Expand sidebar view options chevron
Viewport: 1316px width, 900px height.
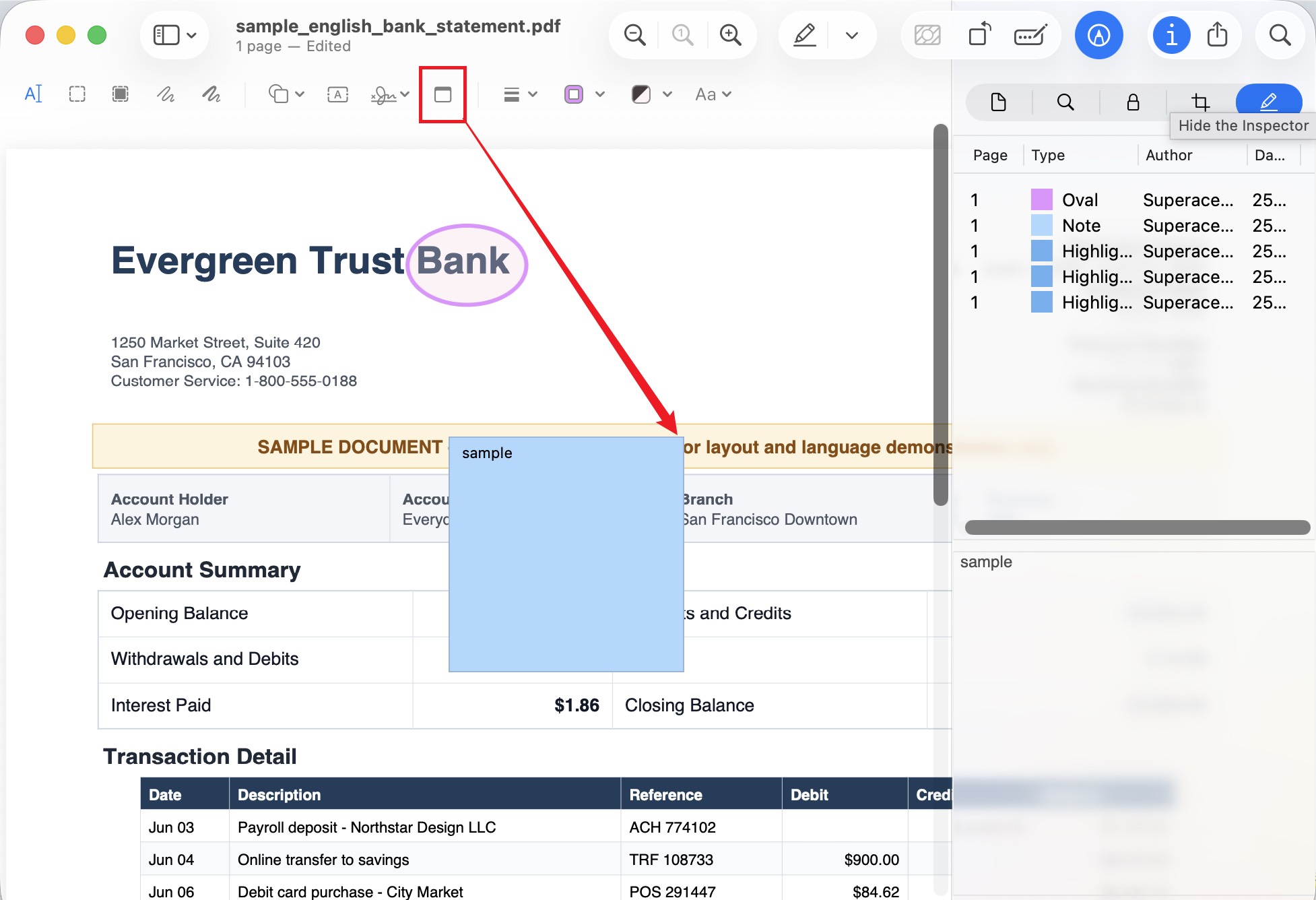192,35
